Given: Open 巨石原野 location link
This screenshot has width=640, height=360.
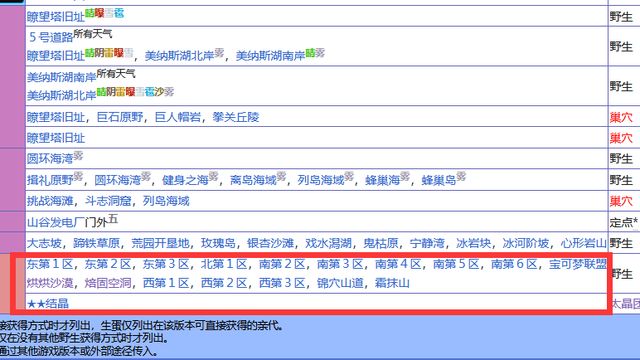Looking at the screenshot, I should click(x=120, y=118).
